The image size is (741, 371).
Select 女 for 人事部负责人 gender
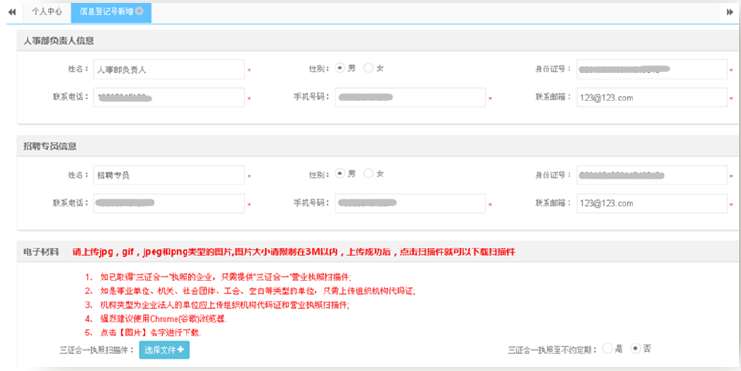(368, 68)
